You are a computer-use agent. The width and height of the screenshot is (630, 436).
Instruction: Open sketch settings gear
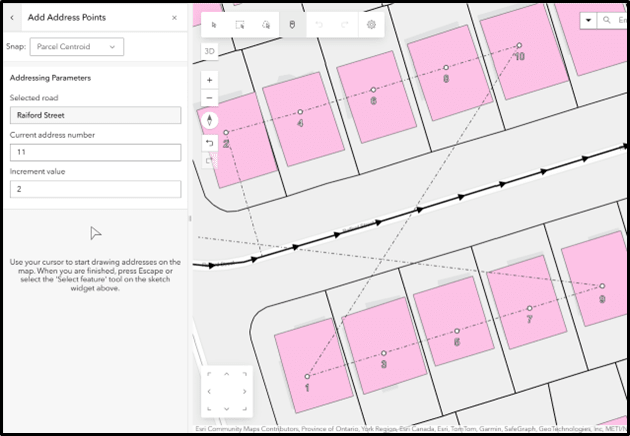click(x=371, y=25)
